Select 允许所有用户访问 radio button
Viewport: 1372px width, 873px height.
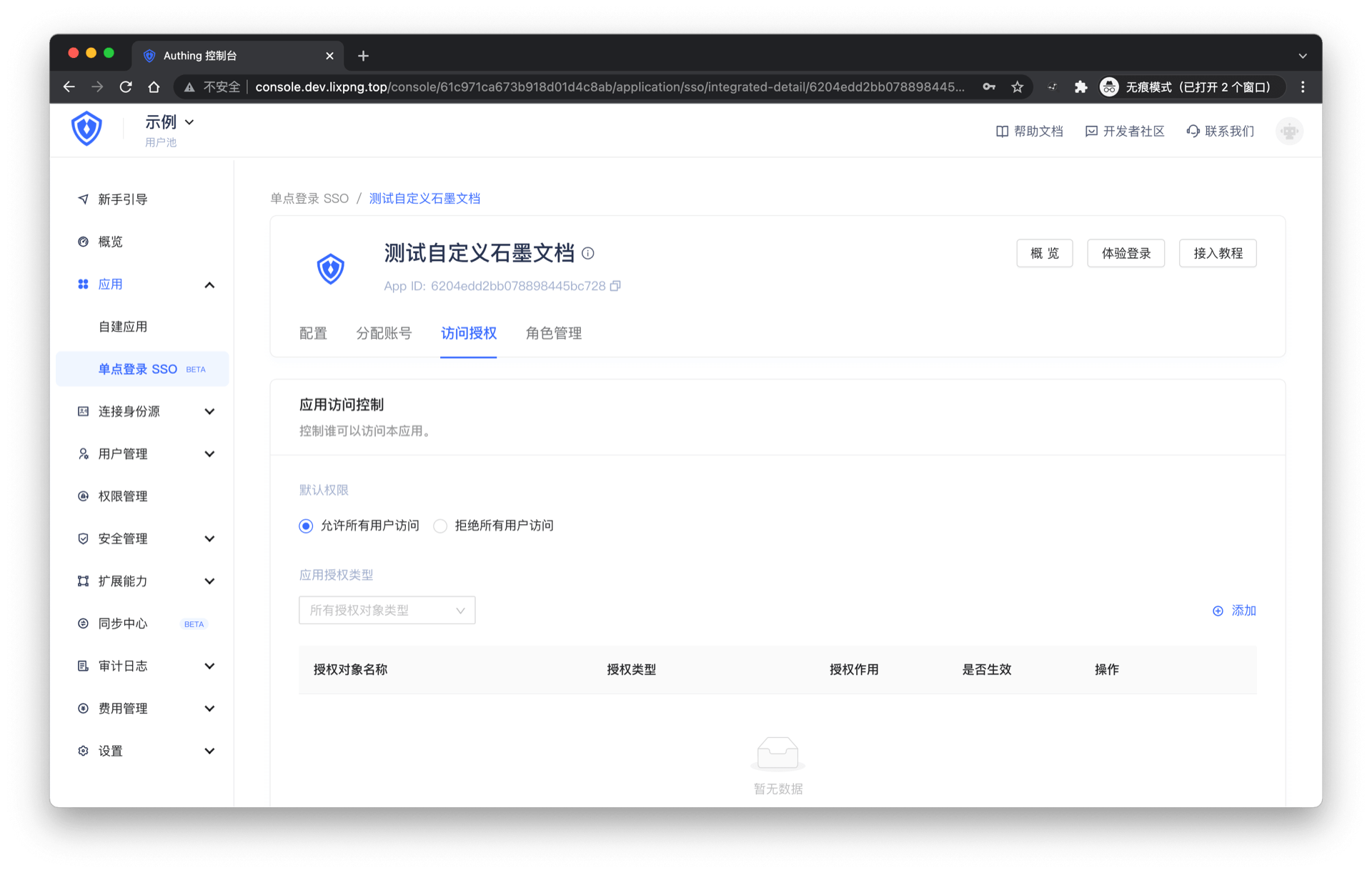tap(306, 526)
